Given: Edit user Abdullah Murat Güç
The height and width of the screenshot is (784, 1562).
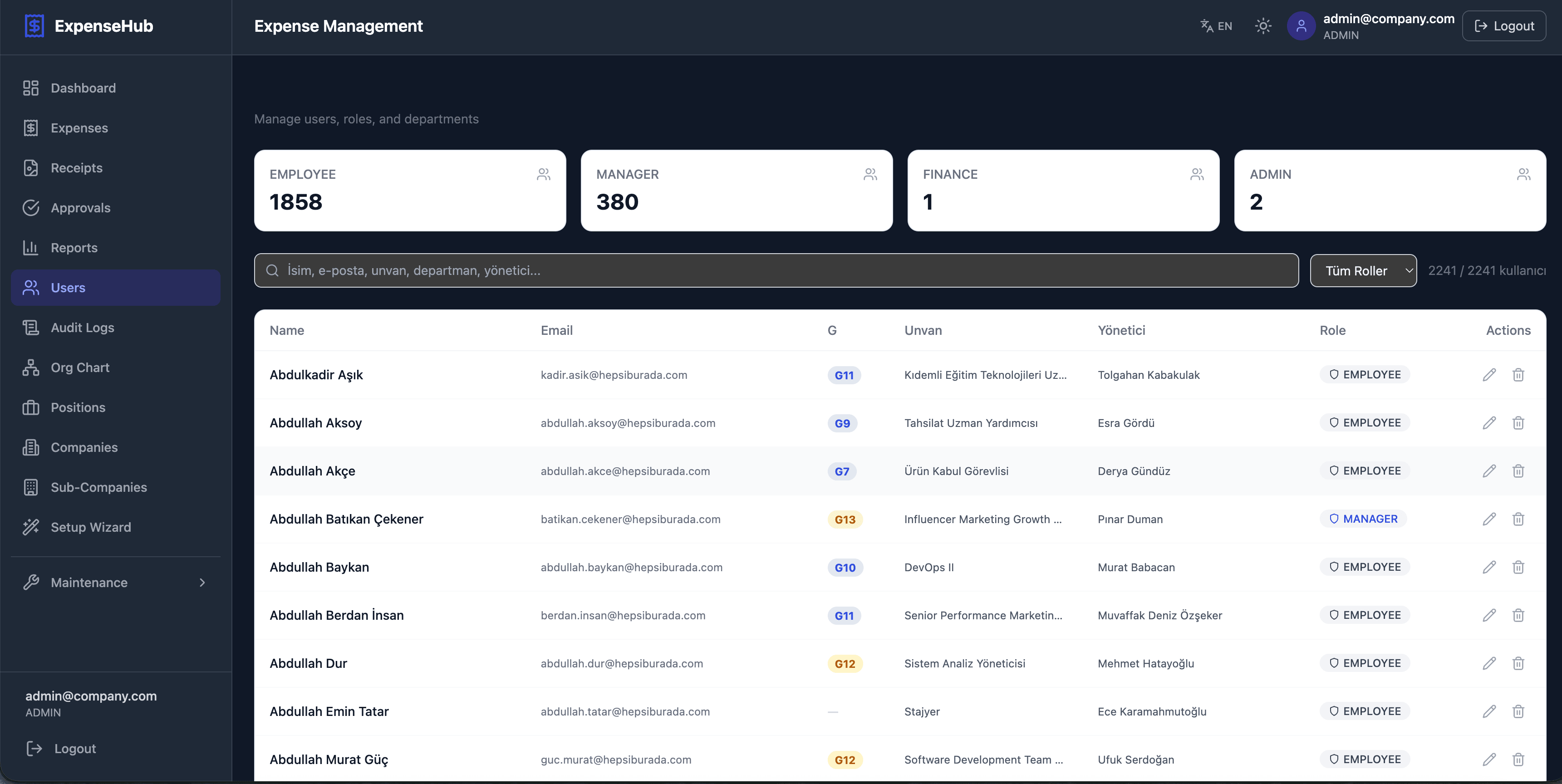Looking at the screenshot, I should (1489, 760).
